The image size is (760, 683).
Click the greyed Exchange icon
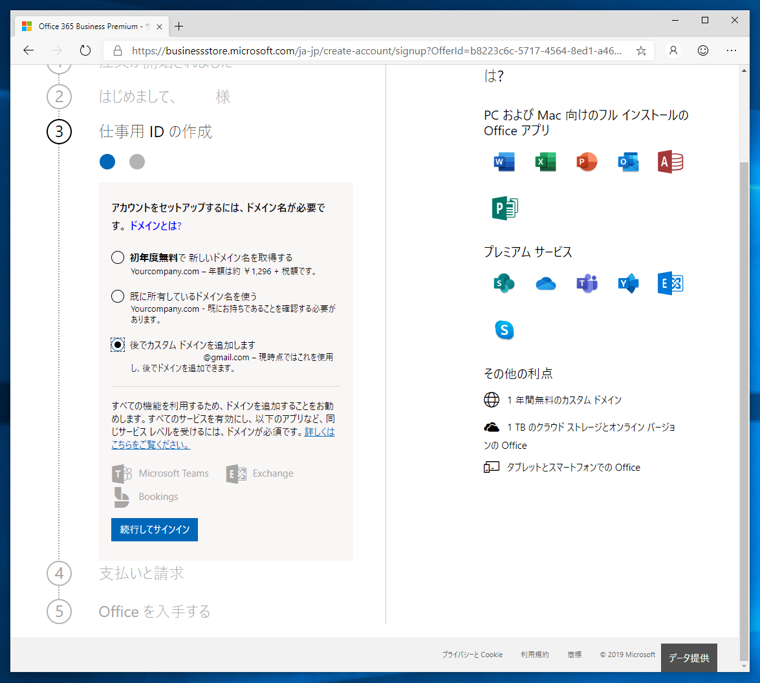click(x=236, y=474)
